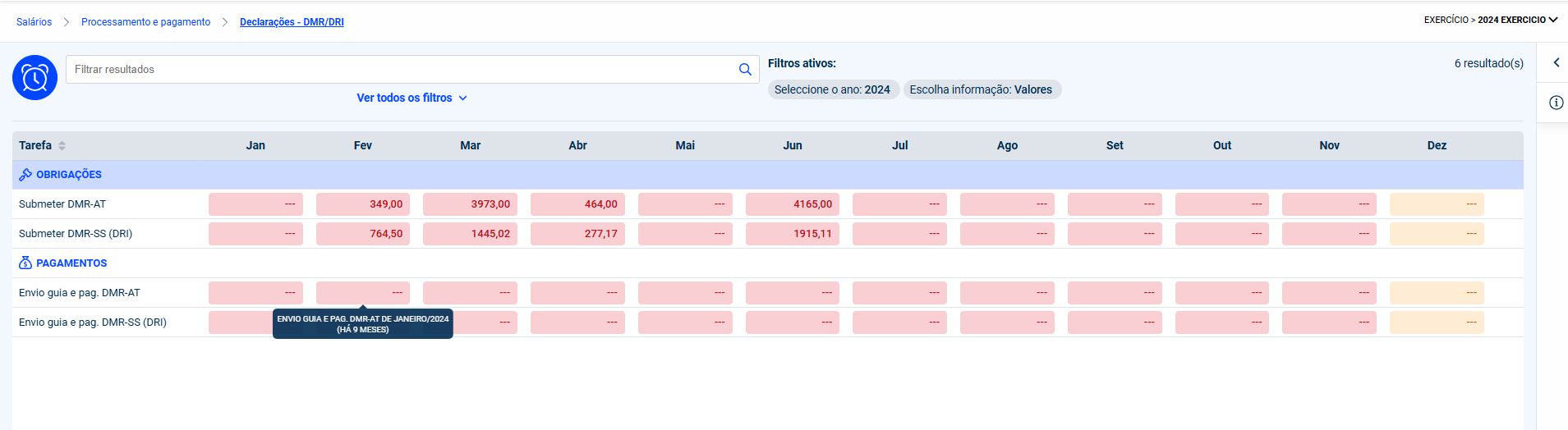
Task: Open the Exercício 2024 dropdown
Action: [x=1491, y=20]
